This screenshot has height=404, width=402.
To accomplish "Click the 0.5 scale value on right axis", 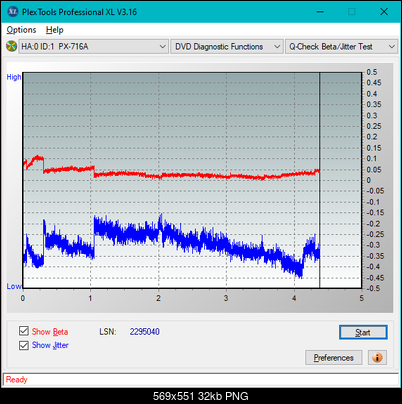I will tap(372, 72).
